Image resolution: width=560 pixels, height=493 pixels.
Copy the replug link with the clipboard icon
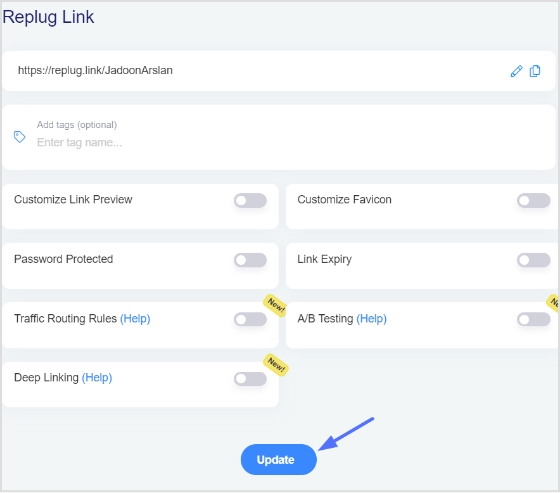535,71
